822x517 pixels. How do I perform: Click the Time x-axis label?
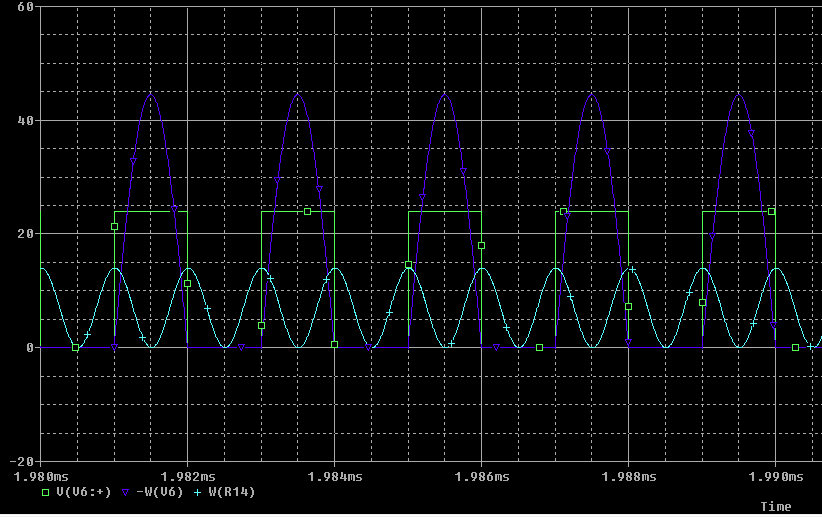coord(776,507)
